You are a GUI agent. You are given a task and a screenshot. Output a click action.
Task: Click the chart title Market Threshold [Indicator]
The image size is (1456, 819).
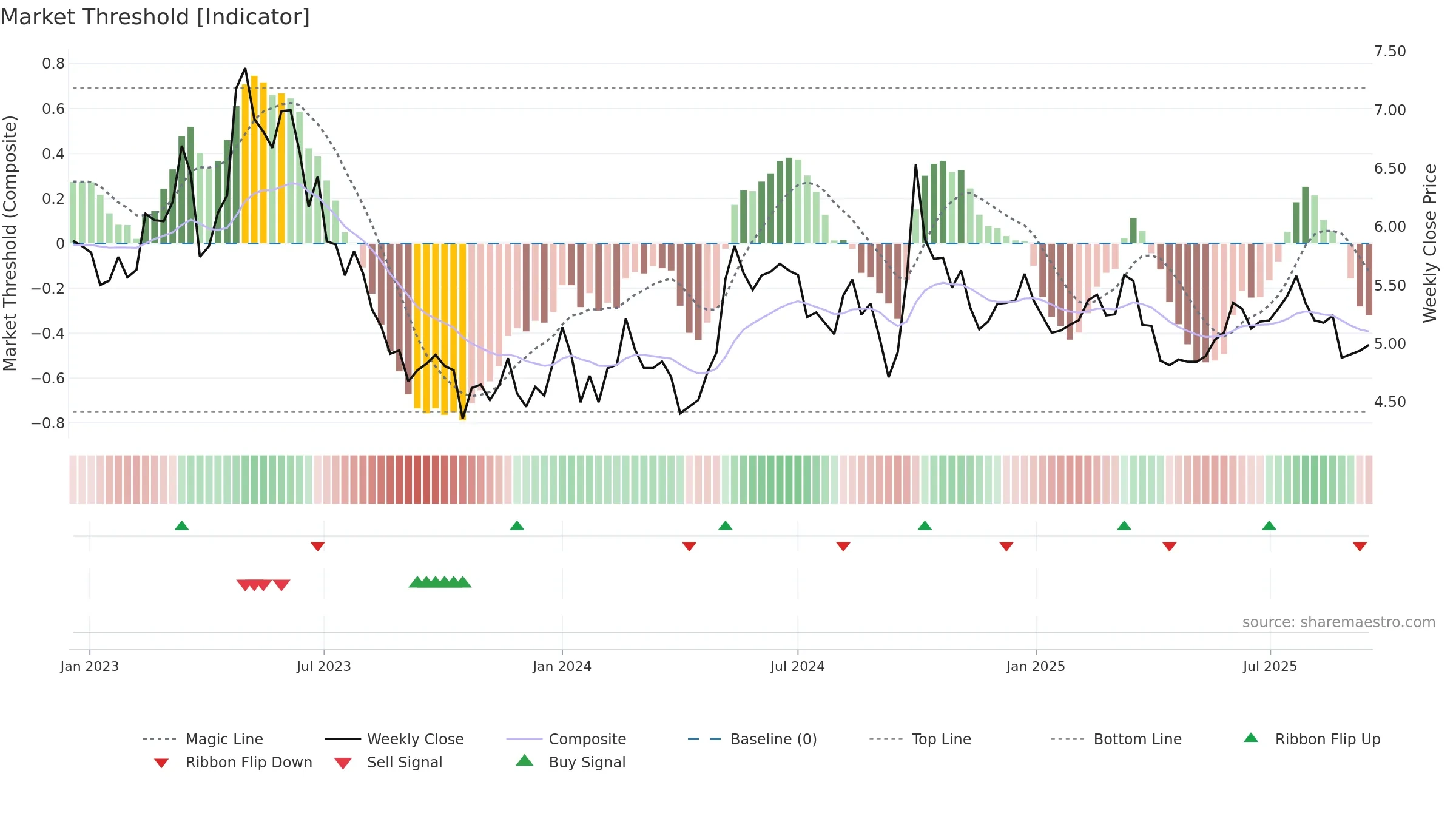tap(155, 17)
